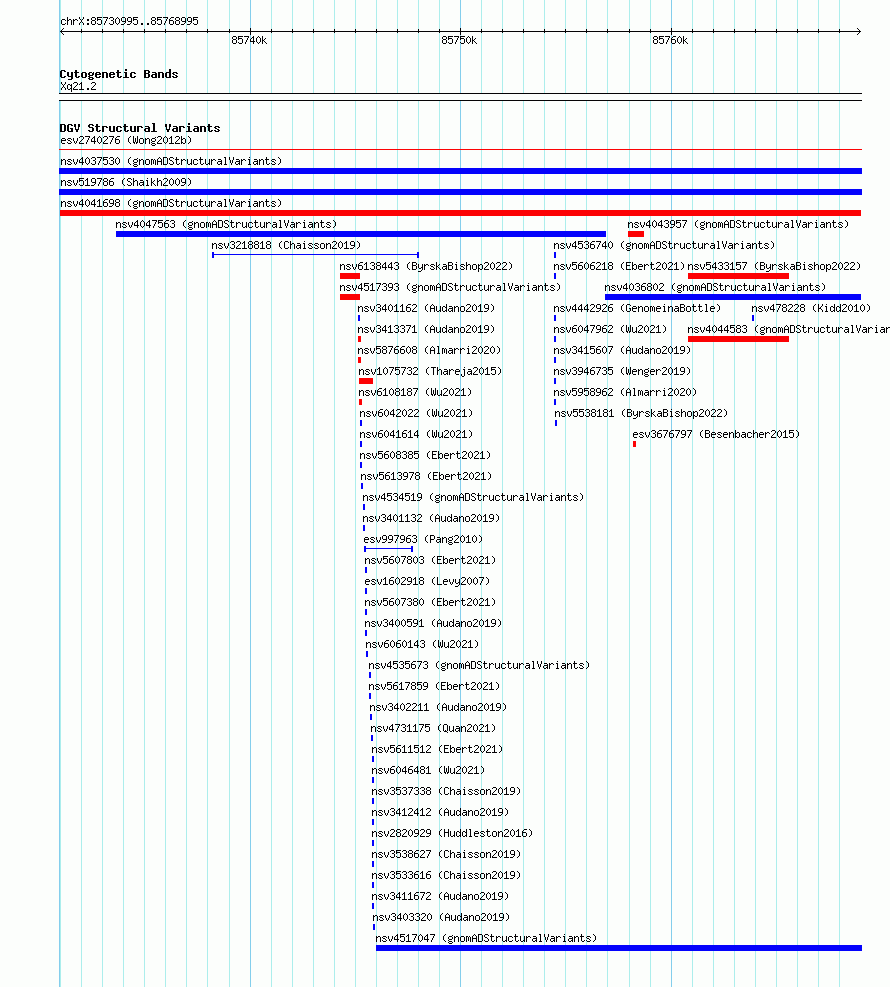
Task: Click nsv6138443 (ByrskaBishop2022) label
Action: [x=426, y=266]
